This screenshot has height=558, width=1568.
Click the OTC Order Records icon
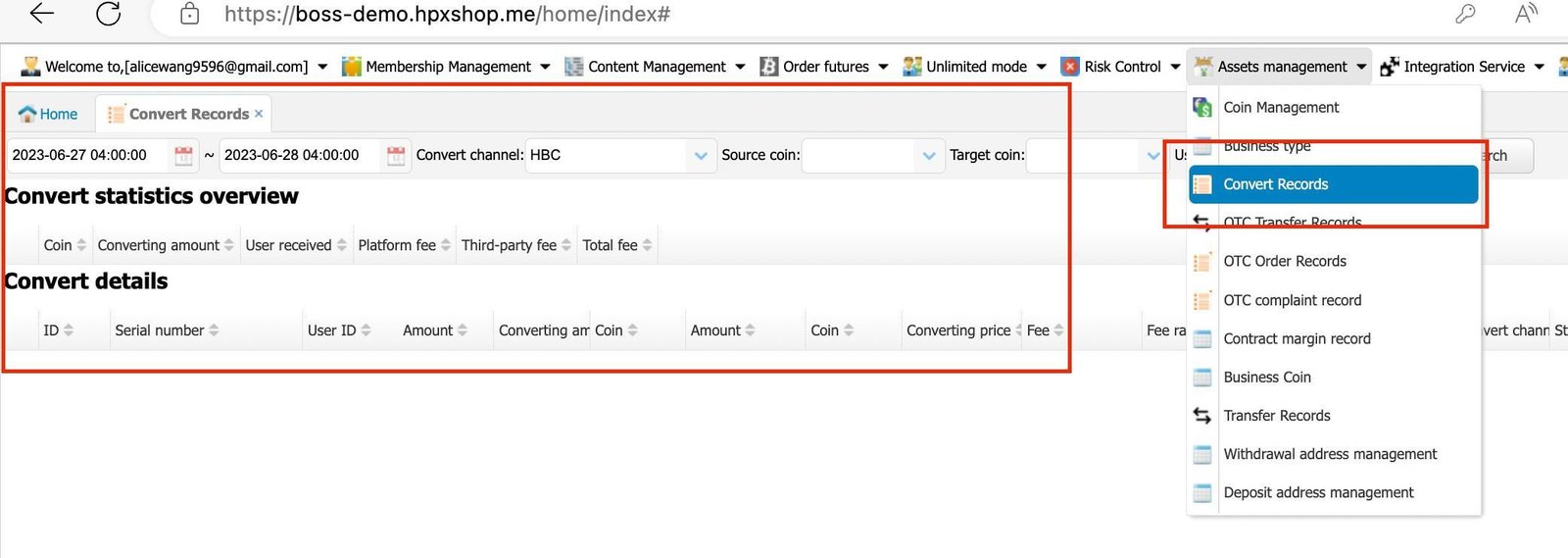point(1202,262)
